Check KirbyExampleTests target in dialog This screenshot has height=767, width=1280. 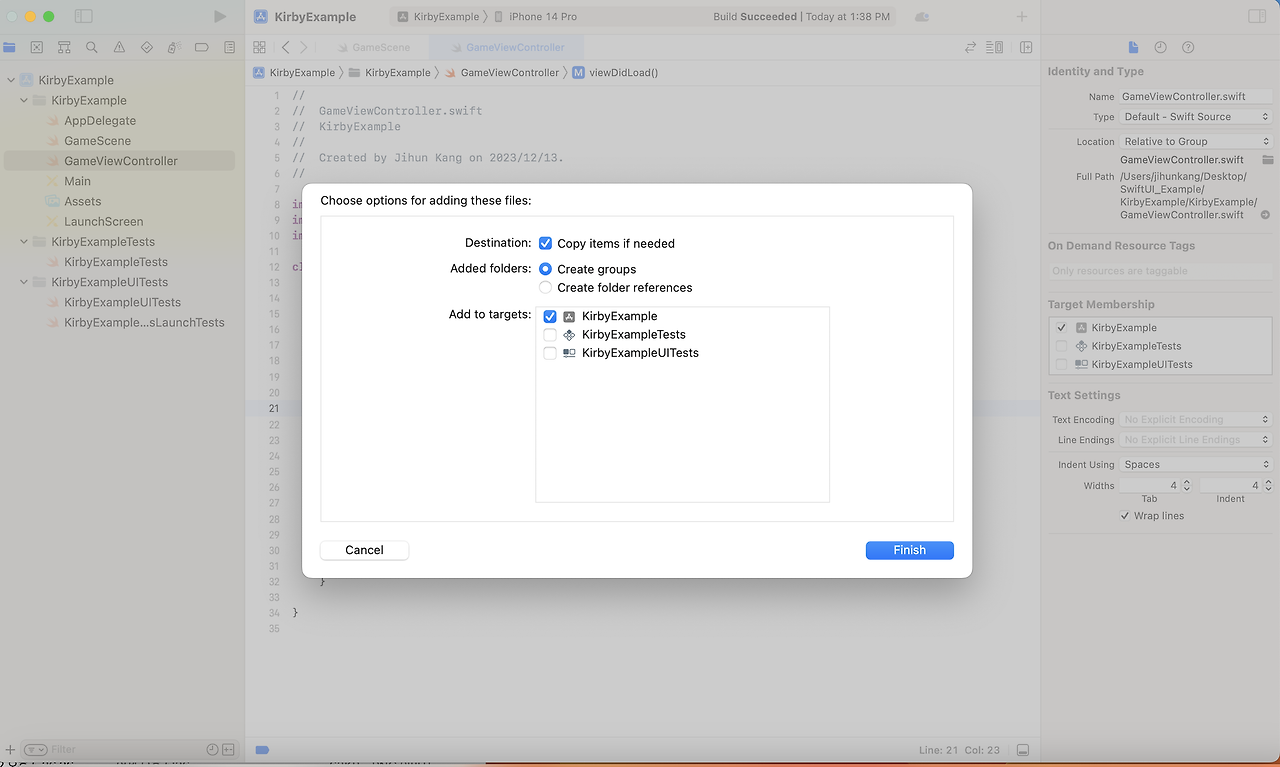tap(550, 334)
